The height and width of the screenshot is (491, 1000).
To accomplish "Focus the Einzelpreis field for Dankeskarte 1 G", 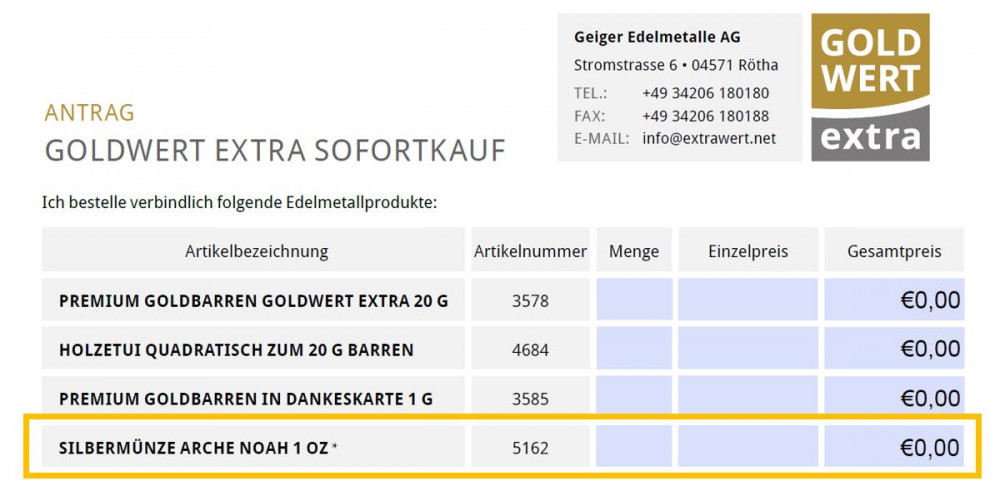I will [747, 398].
